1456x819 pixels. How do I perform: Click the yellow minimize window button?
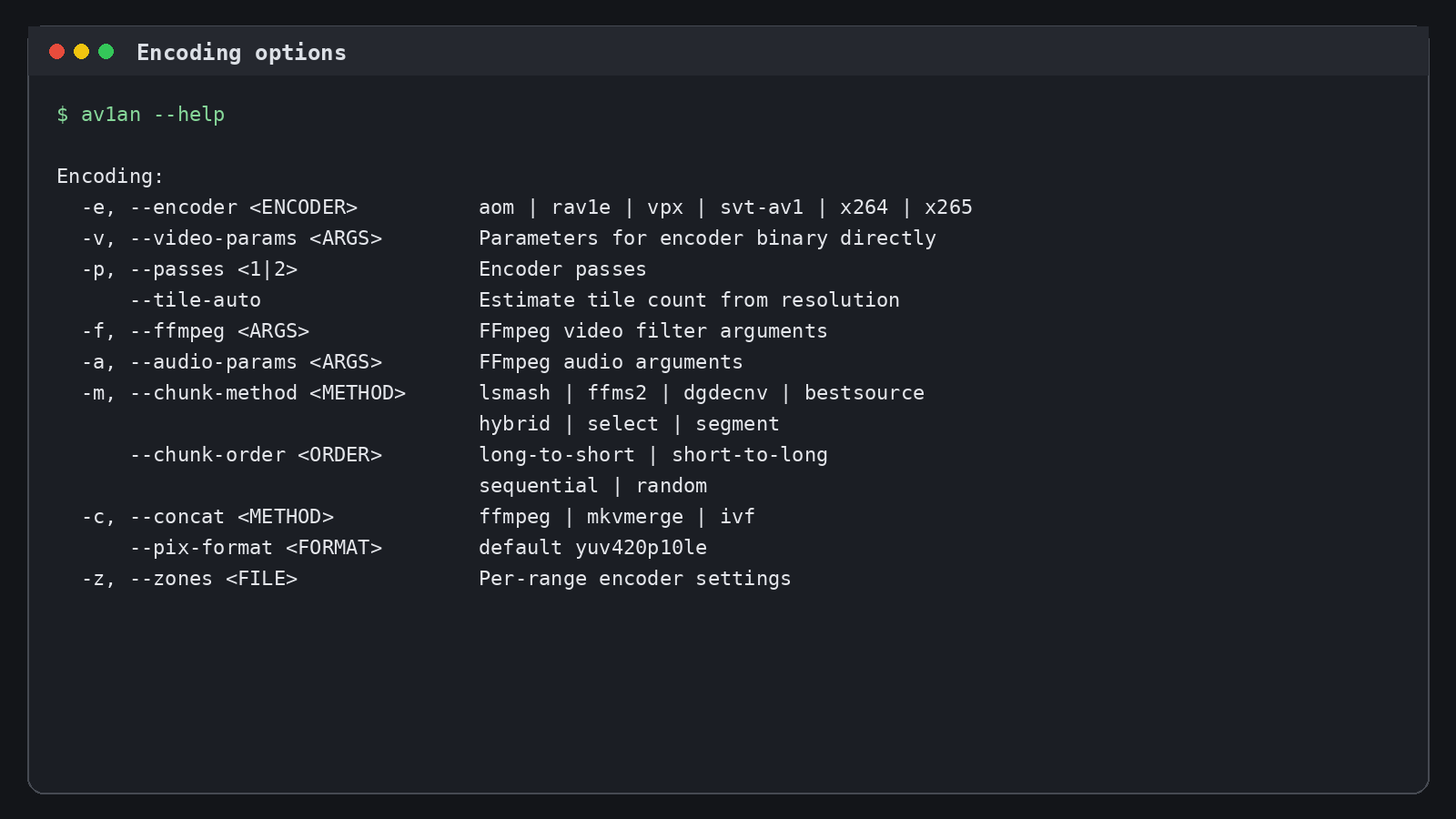(x=81, y=52)
